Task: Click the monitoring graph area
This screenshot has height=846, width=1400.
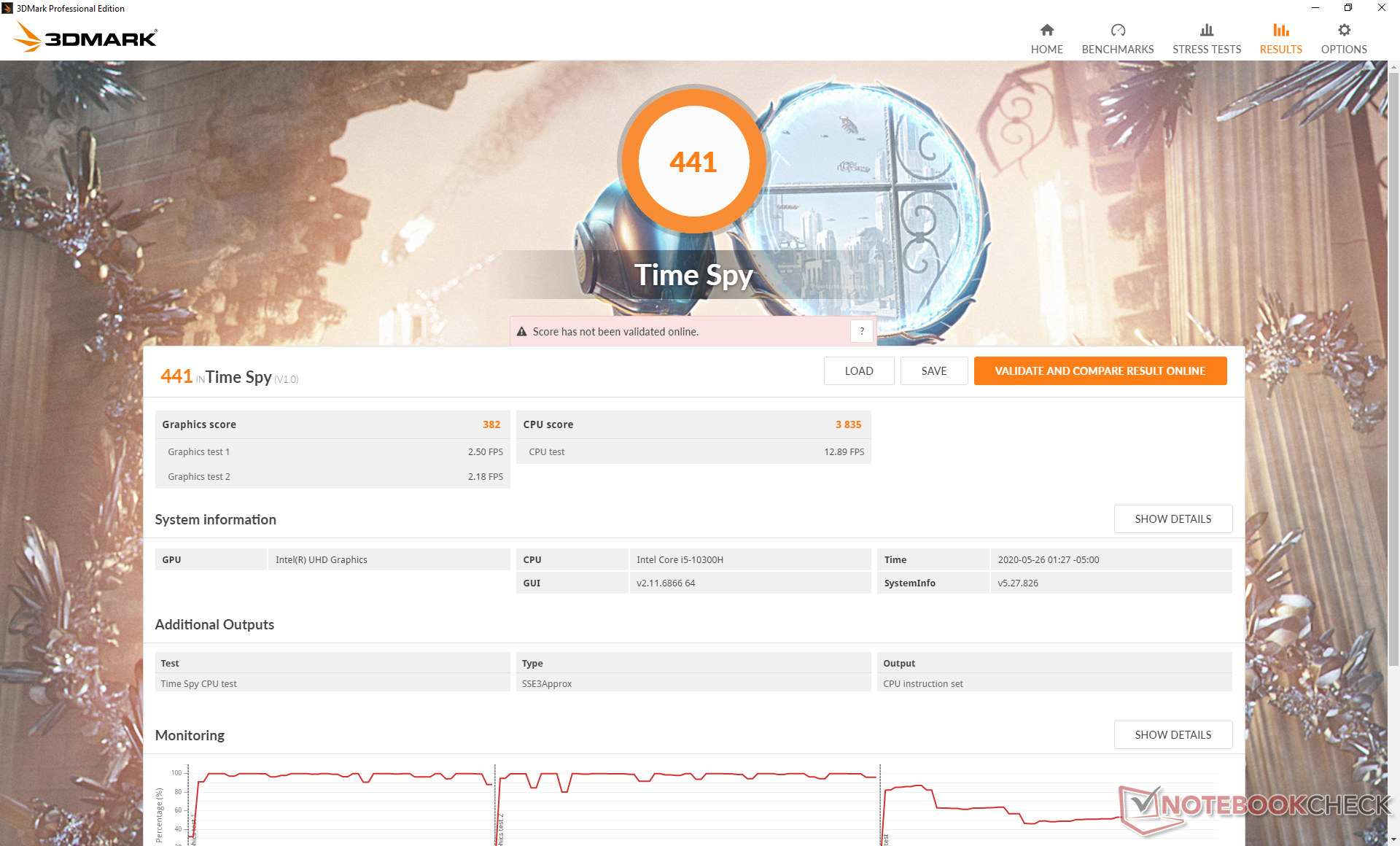Action: [685, 802]
